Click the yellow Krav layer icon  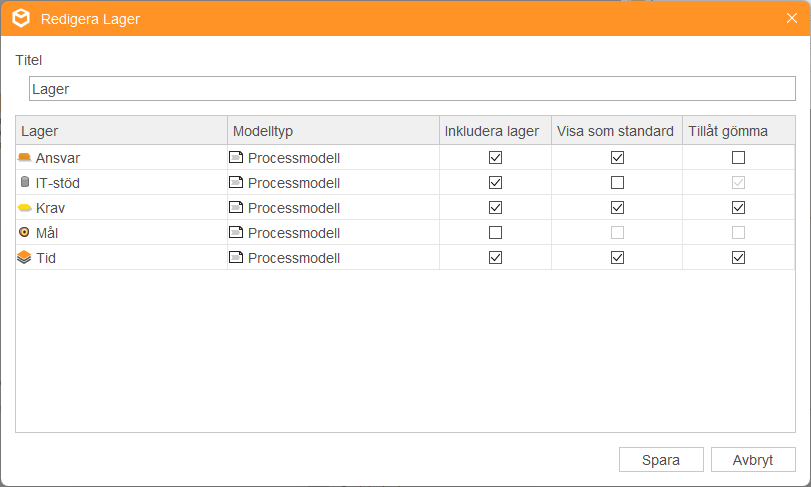pyautogui.click(x=24, y=208)
